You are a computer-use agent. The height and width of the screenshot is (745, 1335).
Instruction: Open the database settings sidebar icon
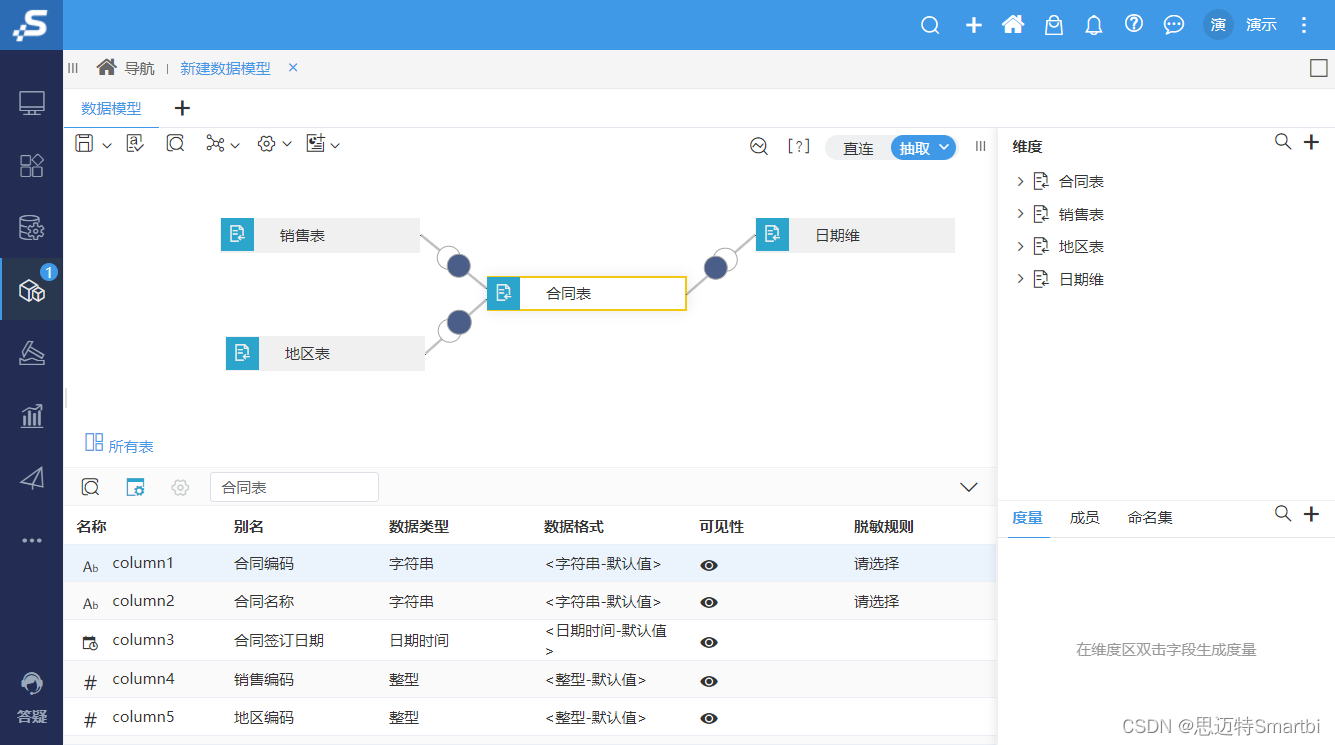(32, 228)
